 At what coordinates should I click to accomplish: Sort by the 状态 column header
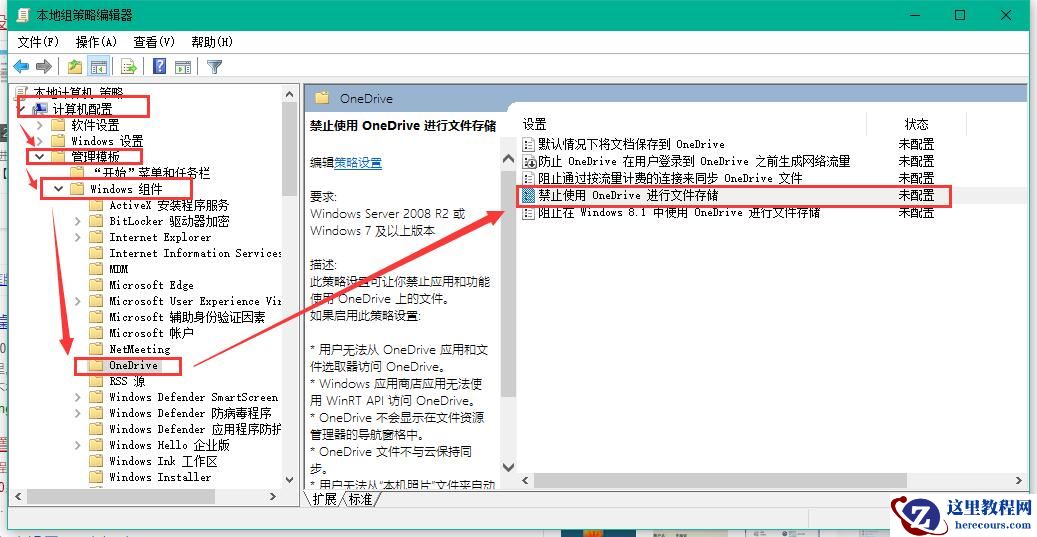(x=917, y=124)
